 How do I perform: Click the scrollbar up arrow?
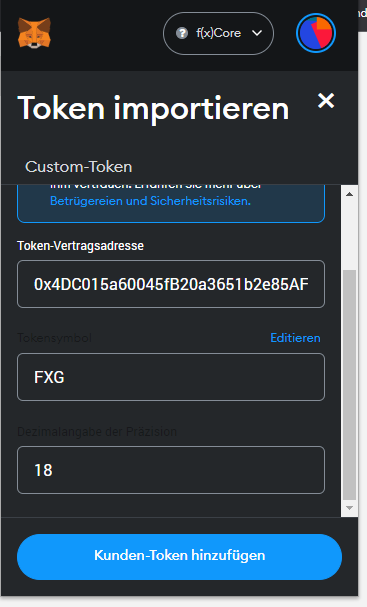point(350,194)
